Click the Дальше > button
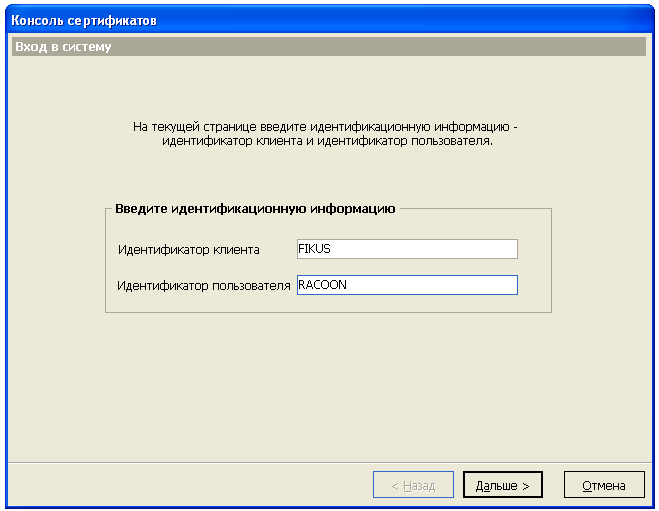Viewport: 659px width, 511px height. 503,485
